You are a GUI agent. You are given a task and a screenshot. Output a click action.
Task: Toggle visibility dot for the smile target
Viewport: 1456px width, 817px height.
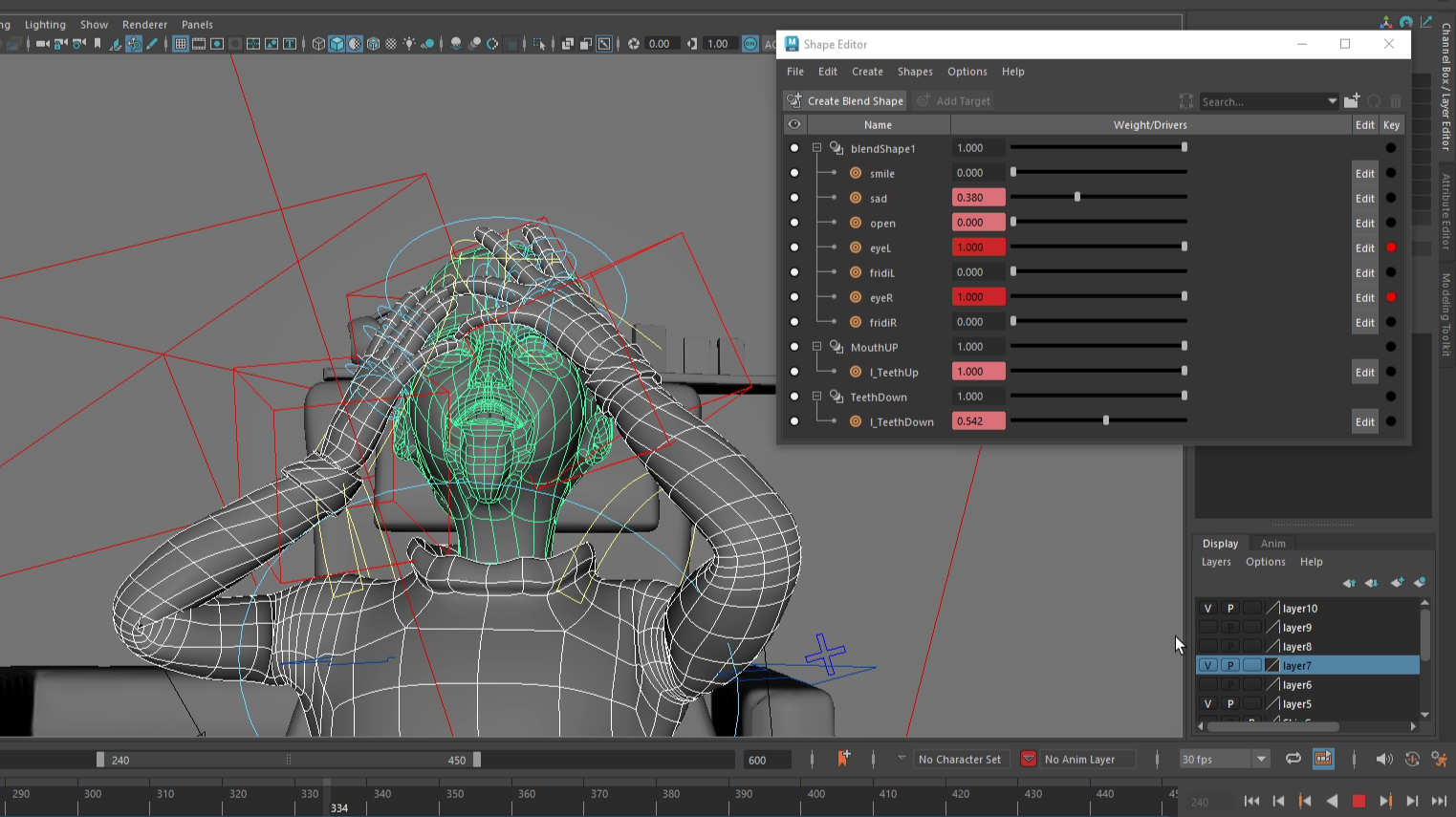[x=793, y=173]
